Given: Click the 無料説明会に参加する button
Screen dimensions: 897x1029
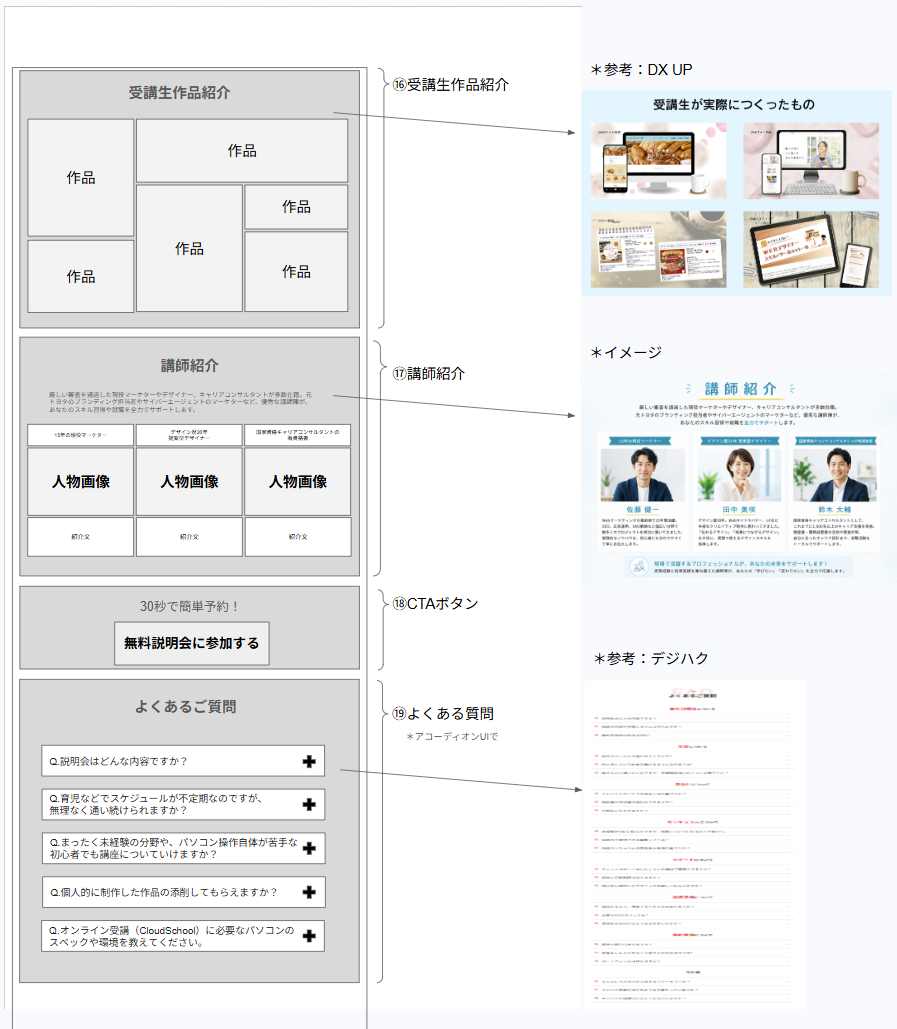Looking at the screenshot, I should click(x=192, y=643).
